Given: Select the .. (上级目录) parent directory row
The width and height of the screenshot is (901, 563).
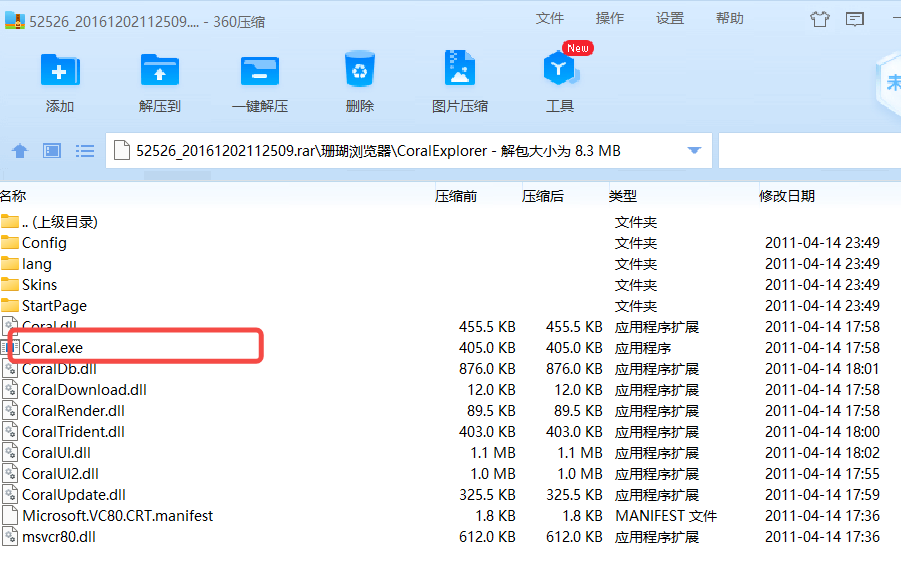Looking at the screenshot, I should (450, 222).
